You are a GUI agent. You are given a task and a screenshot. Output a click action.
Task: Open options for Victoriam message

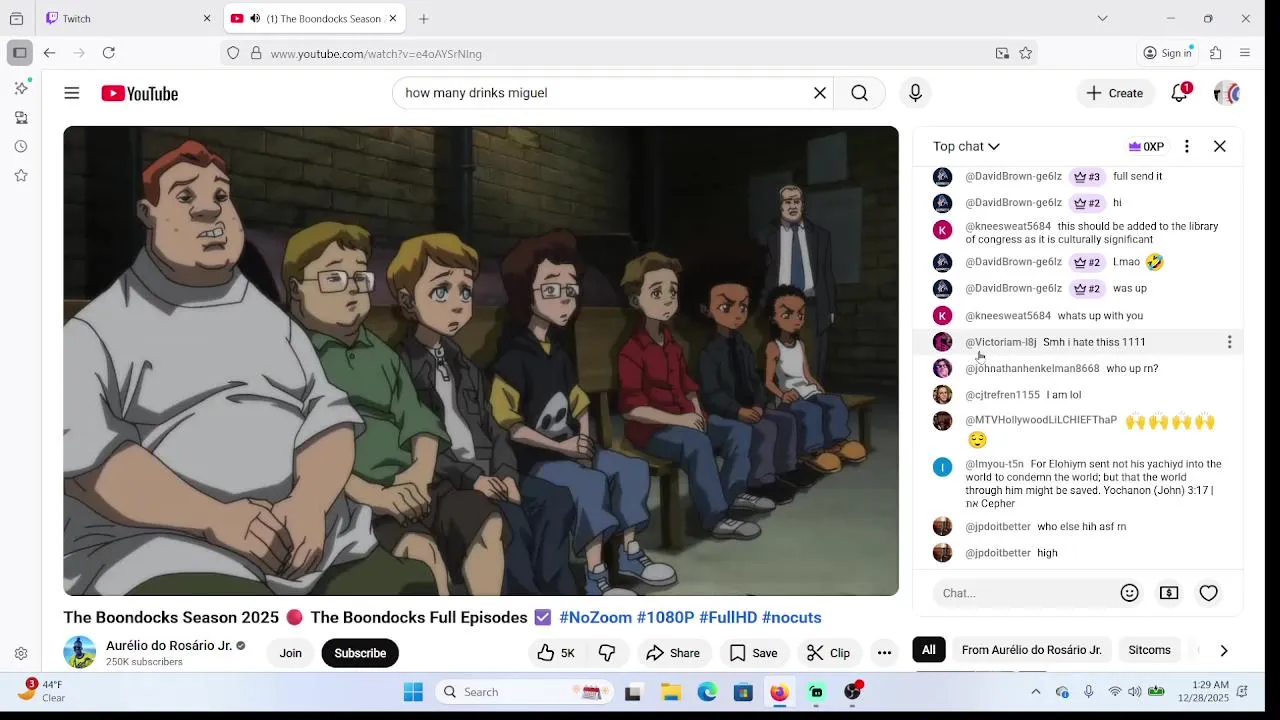point(1229,342)
